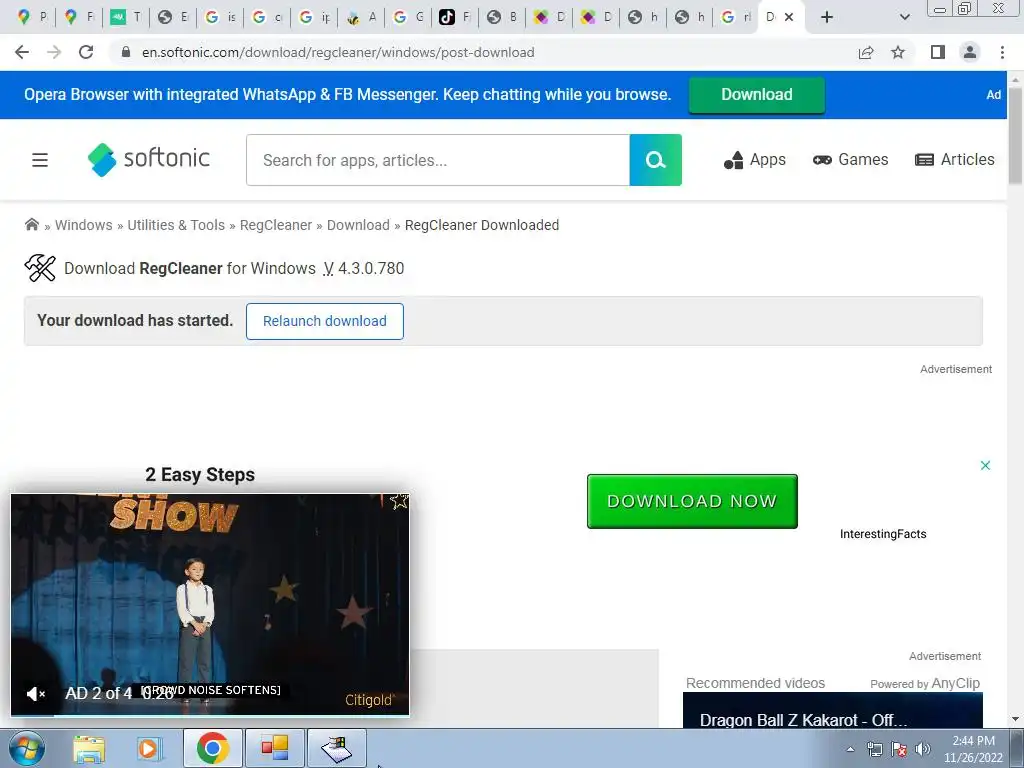The image size is (1024, 768).
Task: Open the taskbar clock 2:44 PM
Action: pos(973,749)
